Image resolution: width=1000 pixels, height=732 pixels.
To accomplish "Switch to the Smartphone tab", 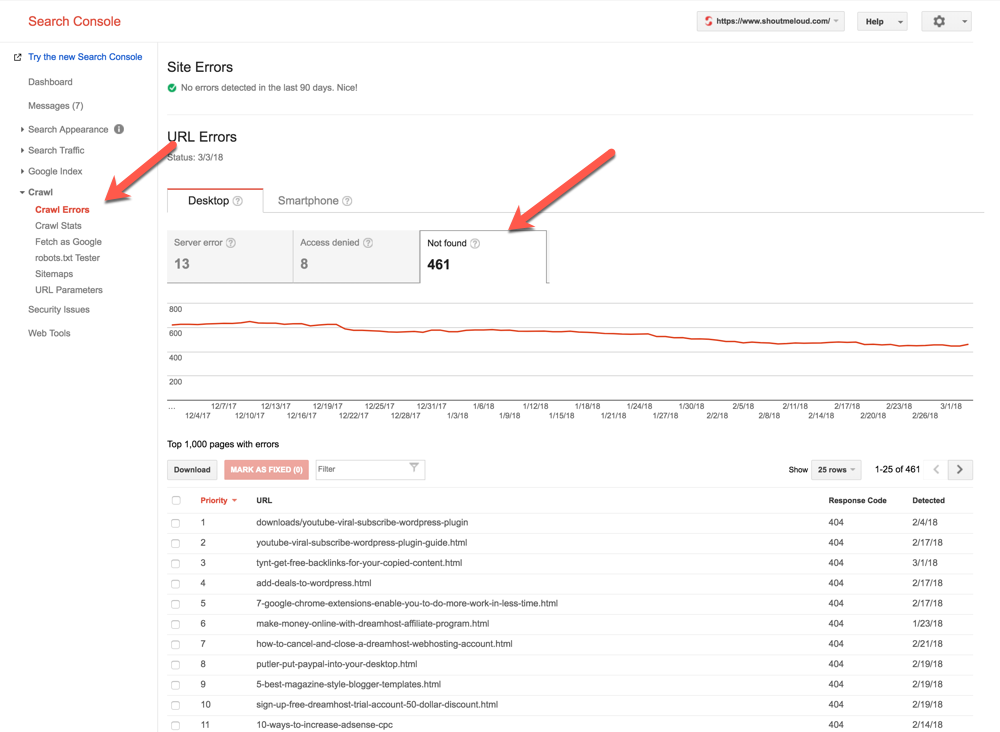I will tap(308, 201).
